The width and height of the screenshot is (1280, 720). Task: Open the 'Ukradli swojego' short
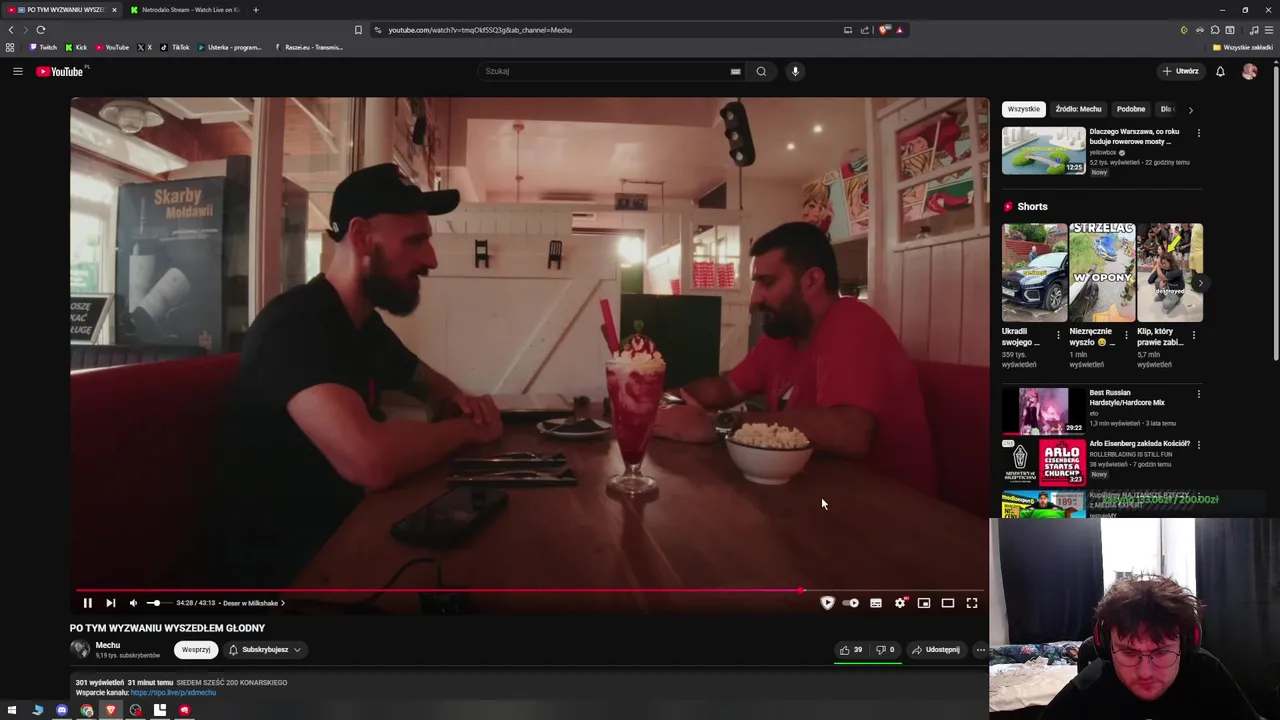(x=1035, y=272)
